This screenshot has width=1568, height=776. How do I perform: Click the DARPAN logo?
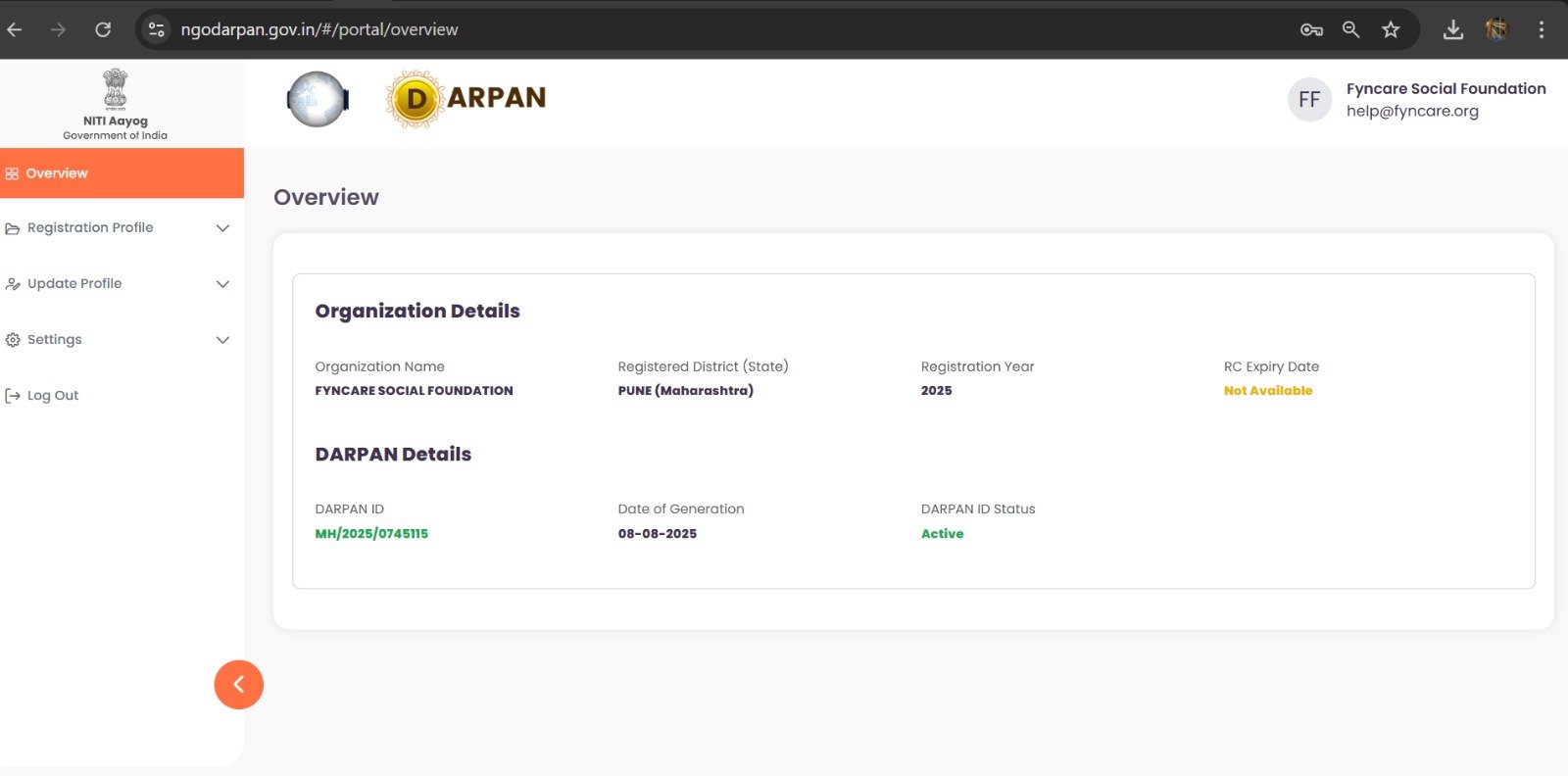465,98
